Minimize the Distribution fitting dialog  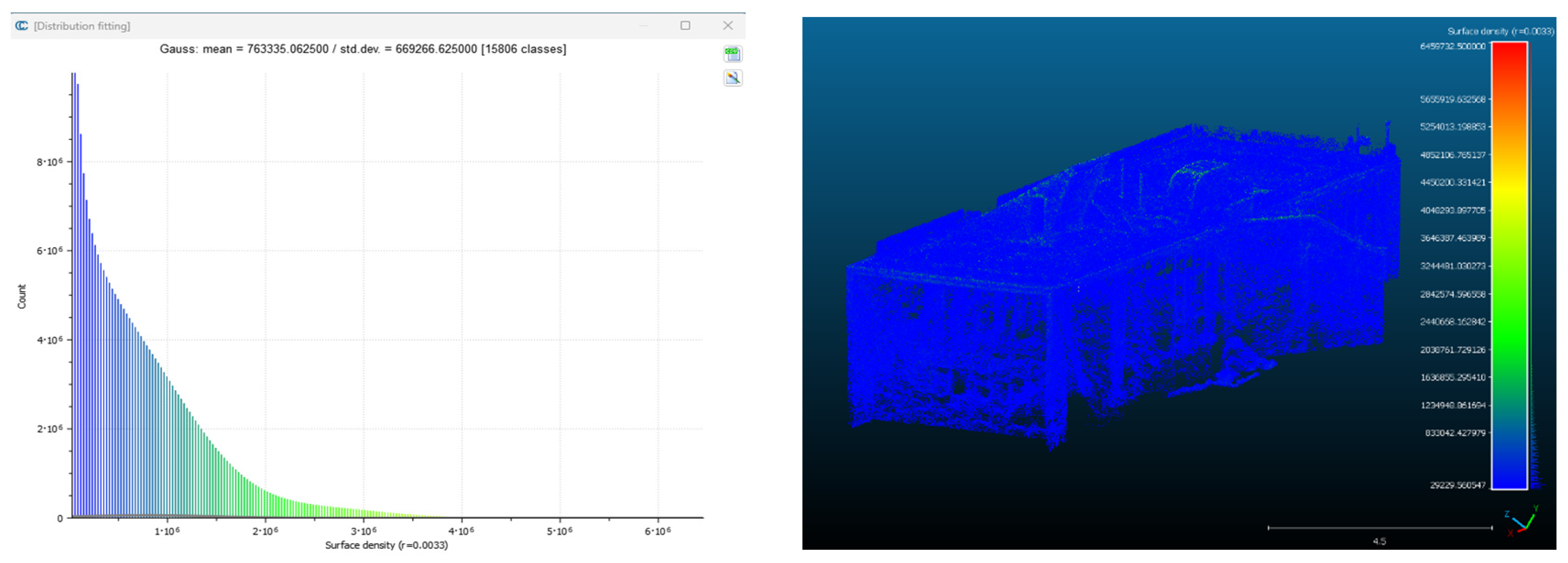[644, 26]
